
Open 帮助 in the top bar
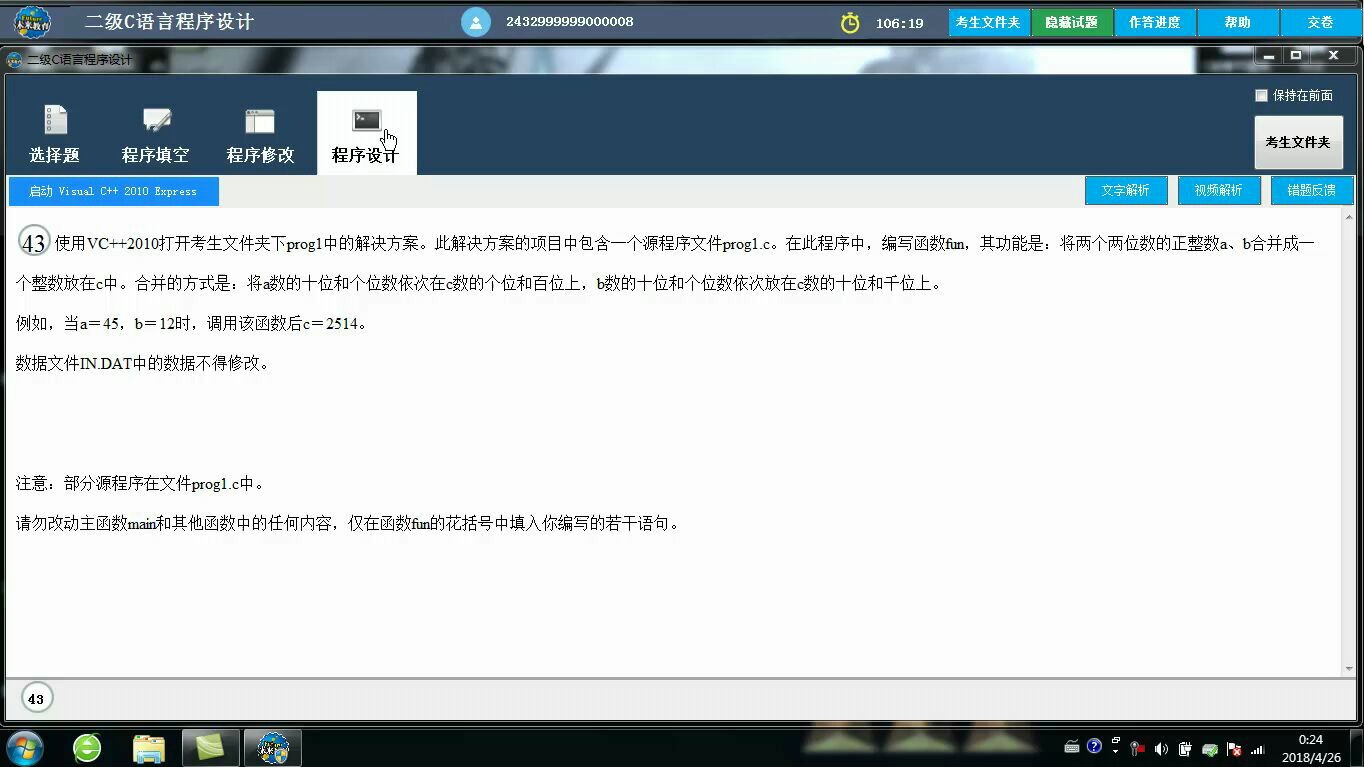(x=1238, y=22)
